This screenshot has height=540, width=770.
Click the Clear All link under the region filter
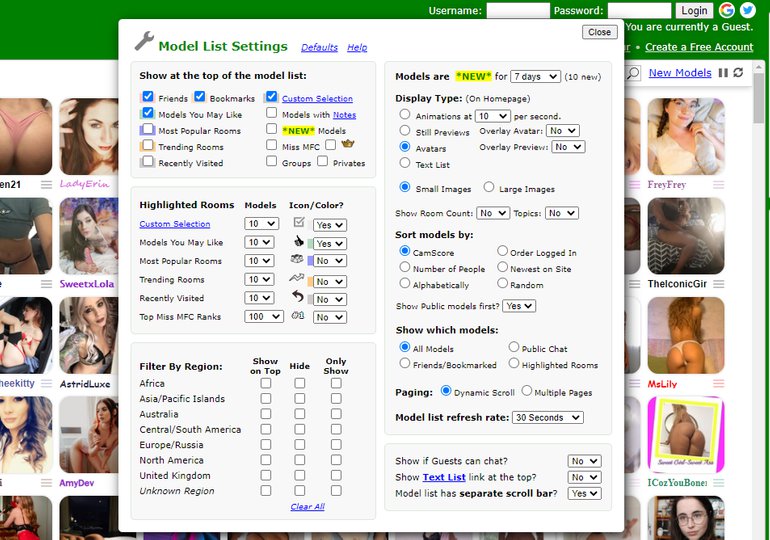tap(307, 507)
